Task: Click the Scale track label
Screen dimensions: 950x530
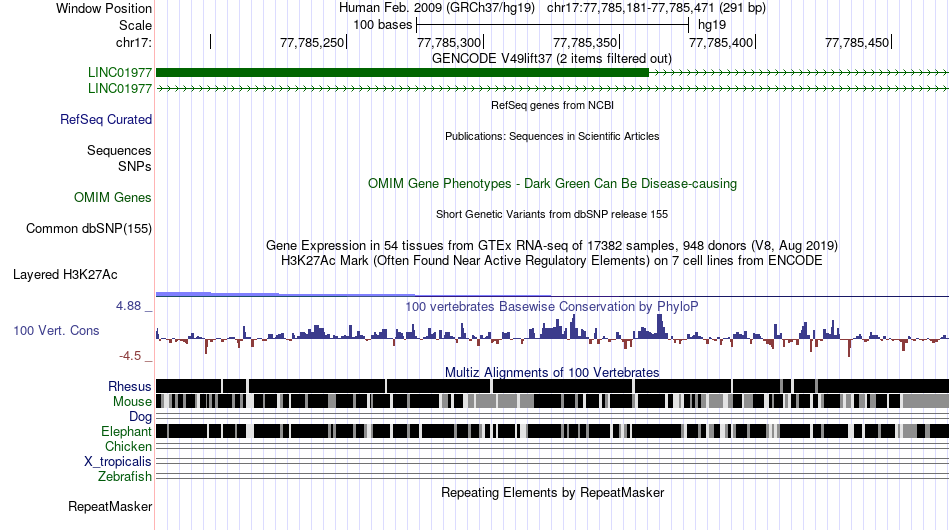Action: click(x=135, y=25)
